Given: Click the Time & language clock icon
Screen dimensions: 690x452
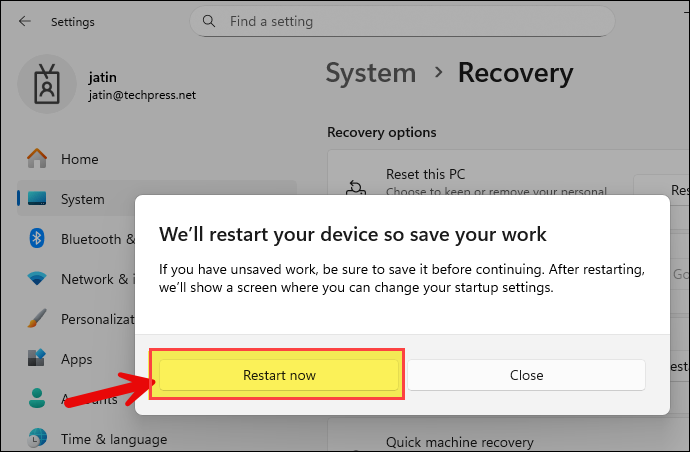Looking at the screenshot, I should (37, 438).
